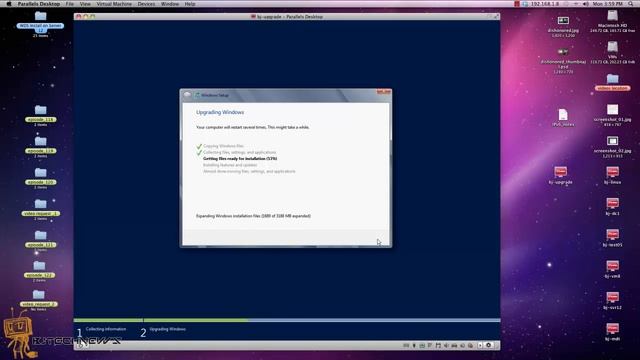This screenshot has width=640, height=360.
Task: Select the IPv6_notes document icon
Action: point(563,117)
